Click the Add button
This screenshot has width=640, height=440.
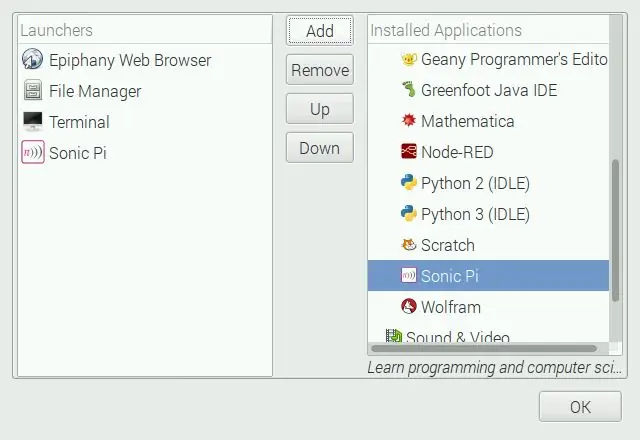coord(320,31)
